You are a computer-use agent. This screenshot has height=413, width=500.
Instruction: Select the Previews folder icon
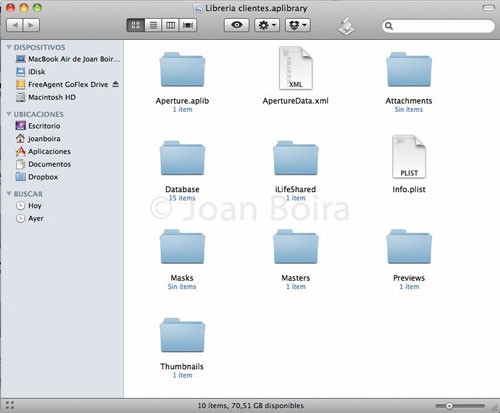409,247
